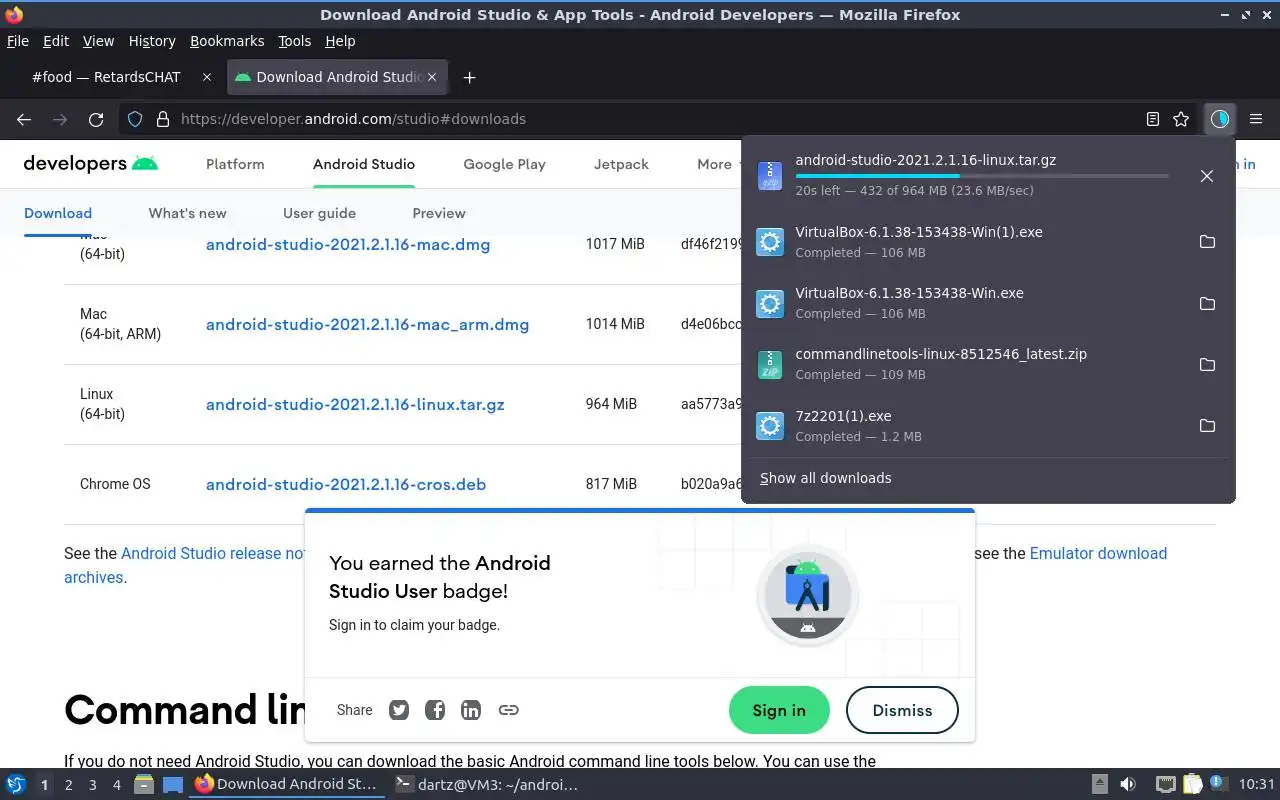Open the Help menu
This screenshot has width=1280, height=800.
[340, 41]
